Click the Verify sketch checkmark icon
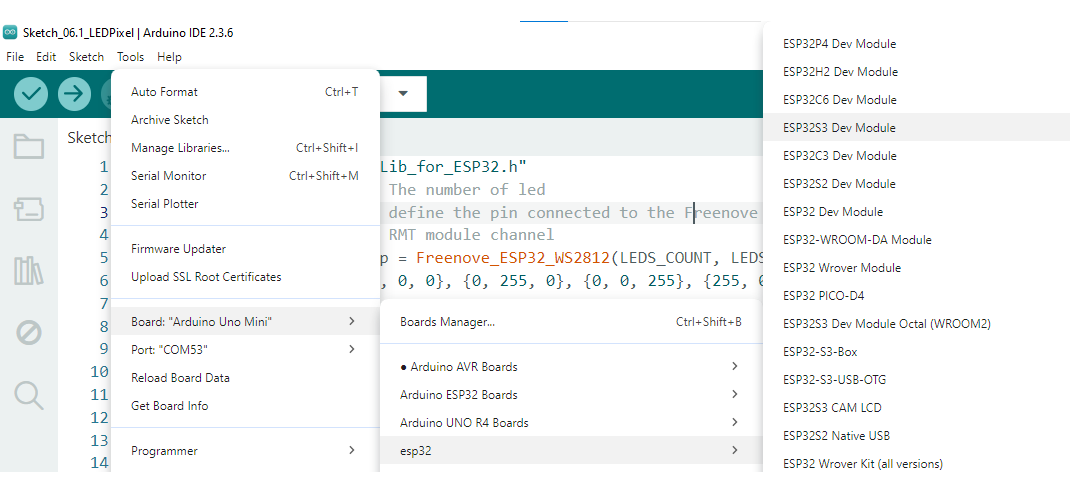Viewport: 1070px width, 484px height. click(x=32, y=94)
